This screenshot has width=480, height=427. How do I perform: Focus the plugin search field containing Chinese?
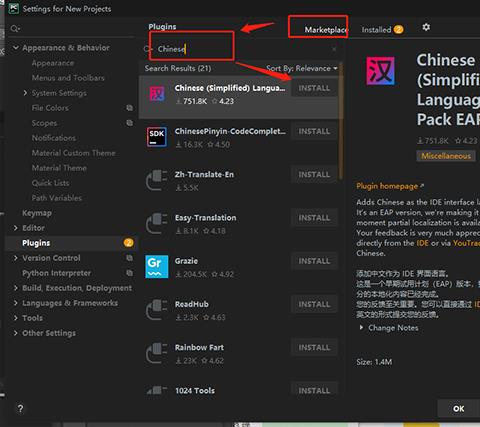point(240,49)
